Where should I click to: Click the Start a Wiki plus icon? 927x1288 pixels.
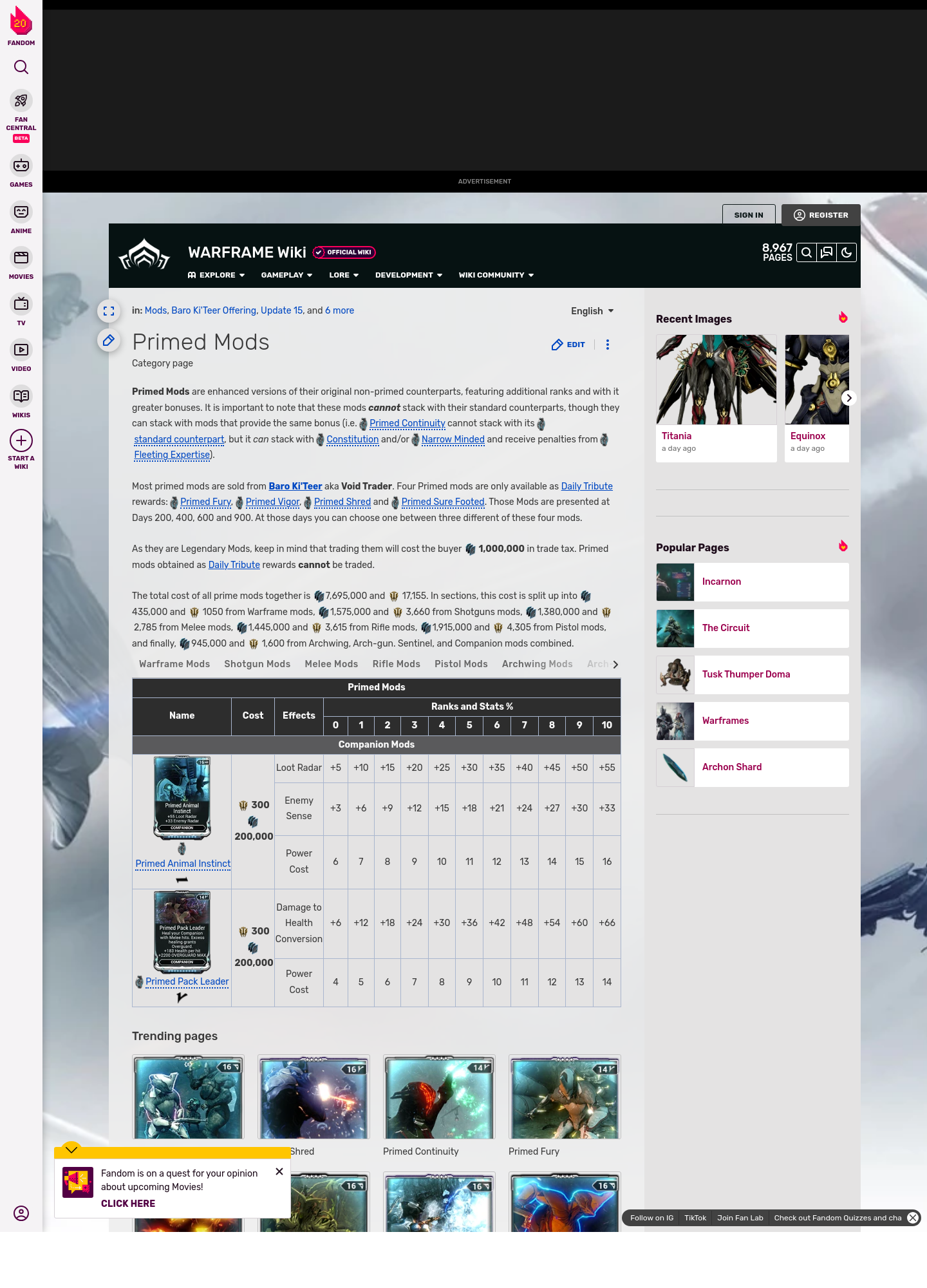[21, 440]
